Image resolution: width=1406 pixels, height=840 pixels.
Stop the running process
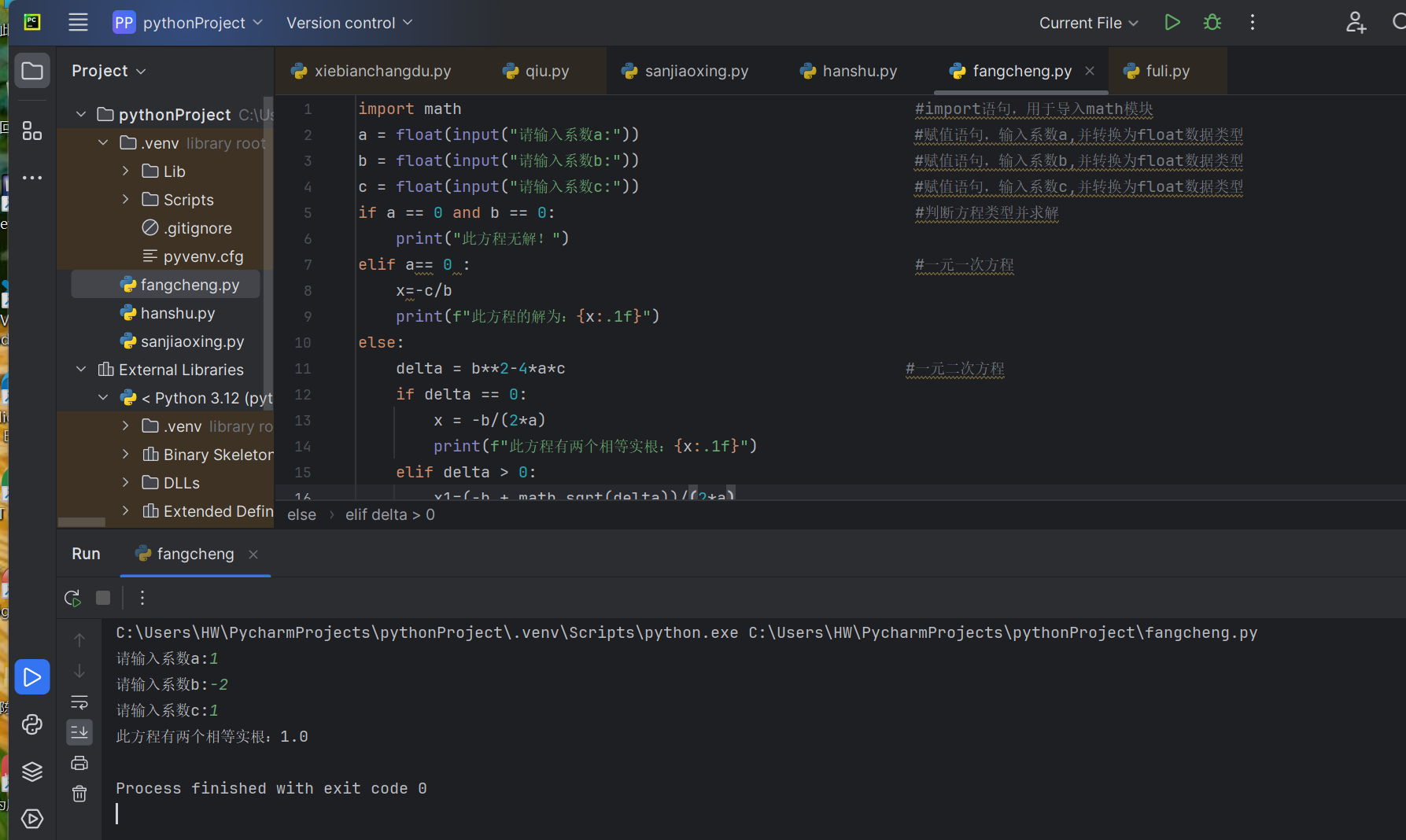(x=103, y=597)
